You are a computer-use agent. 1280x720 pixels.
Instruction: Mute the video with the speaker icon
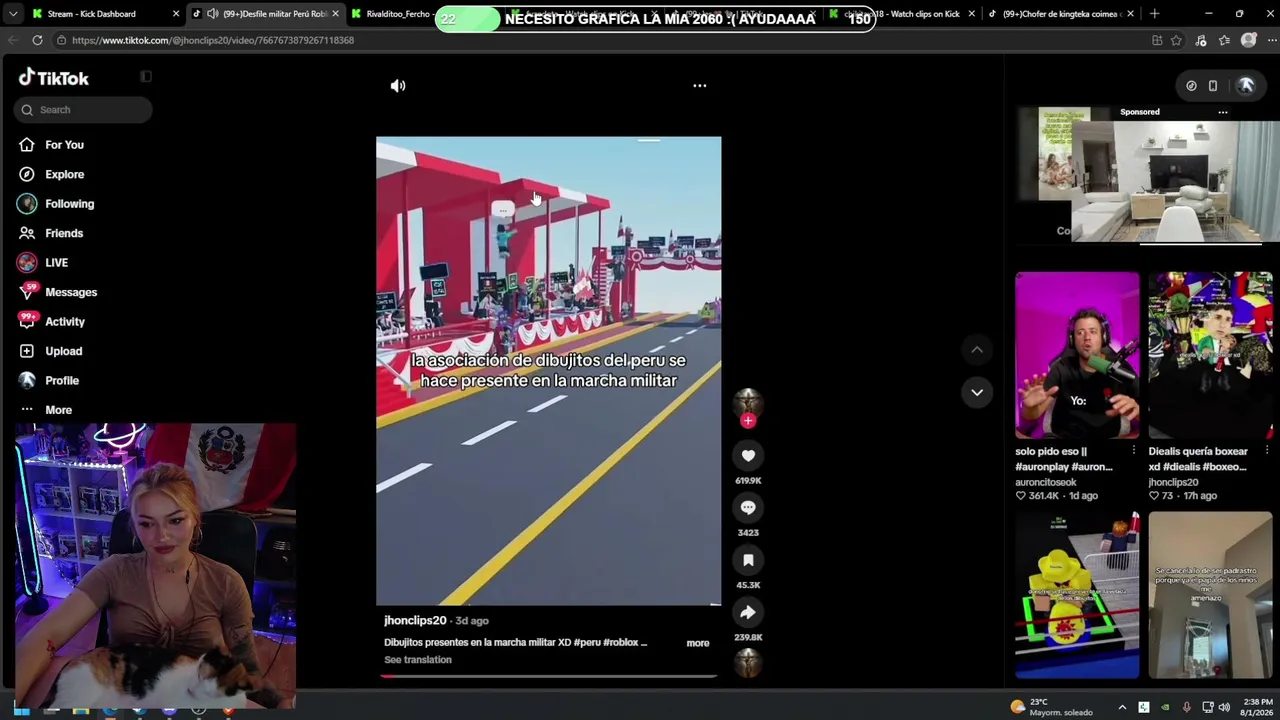coord(398,86)
